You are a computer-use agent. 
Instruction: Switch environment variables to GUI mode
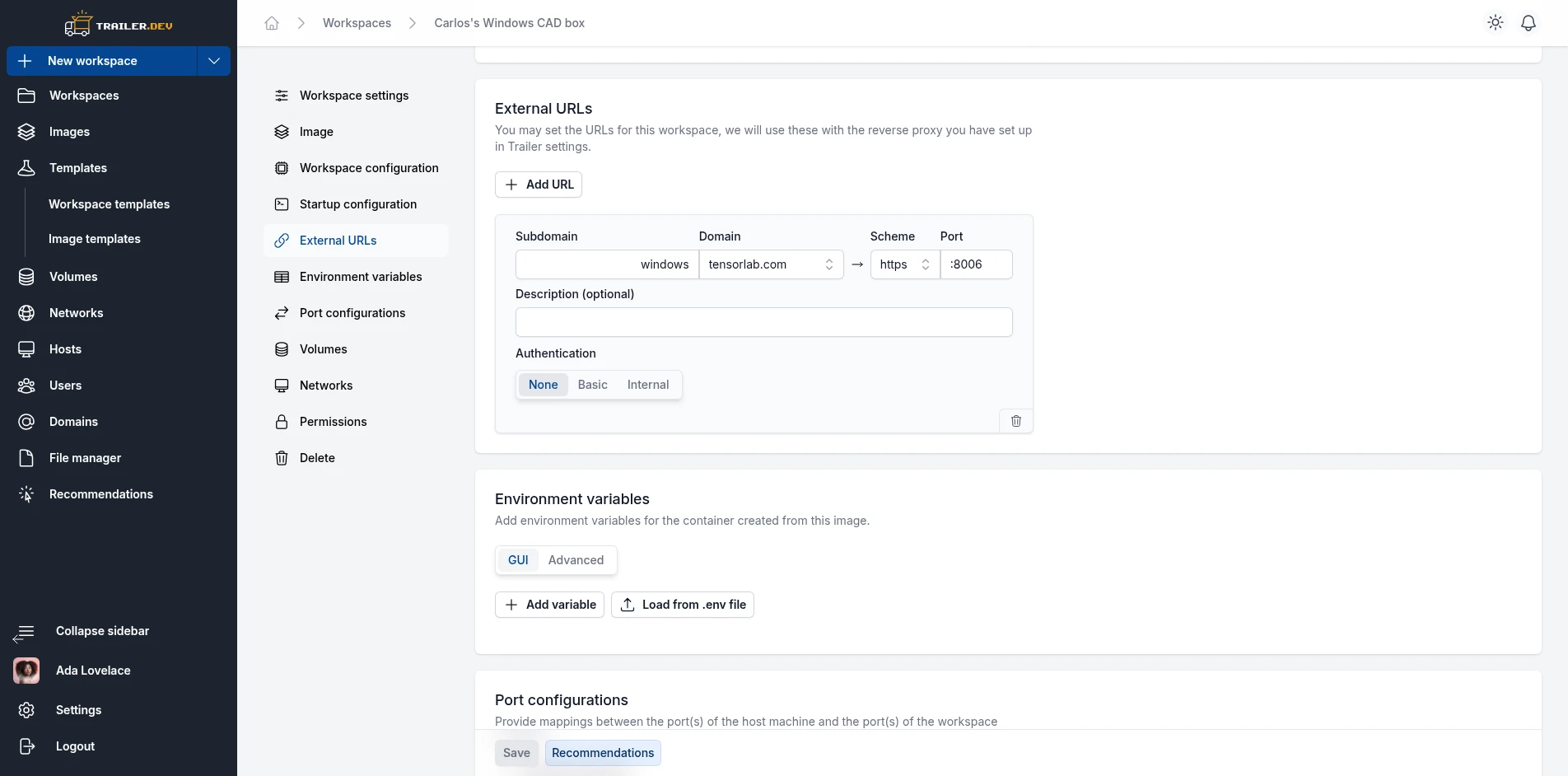[518, 560]
